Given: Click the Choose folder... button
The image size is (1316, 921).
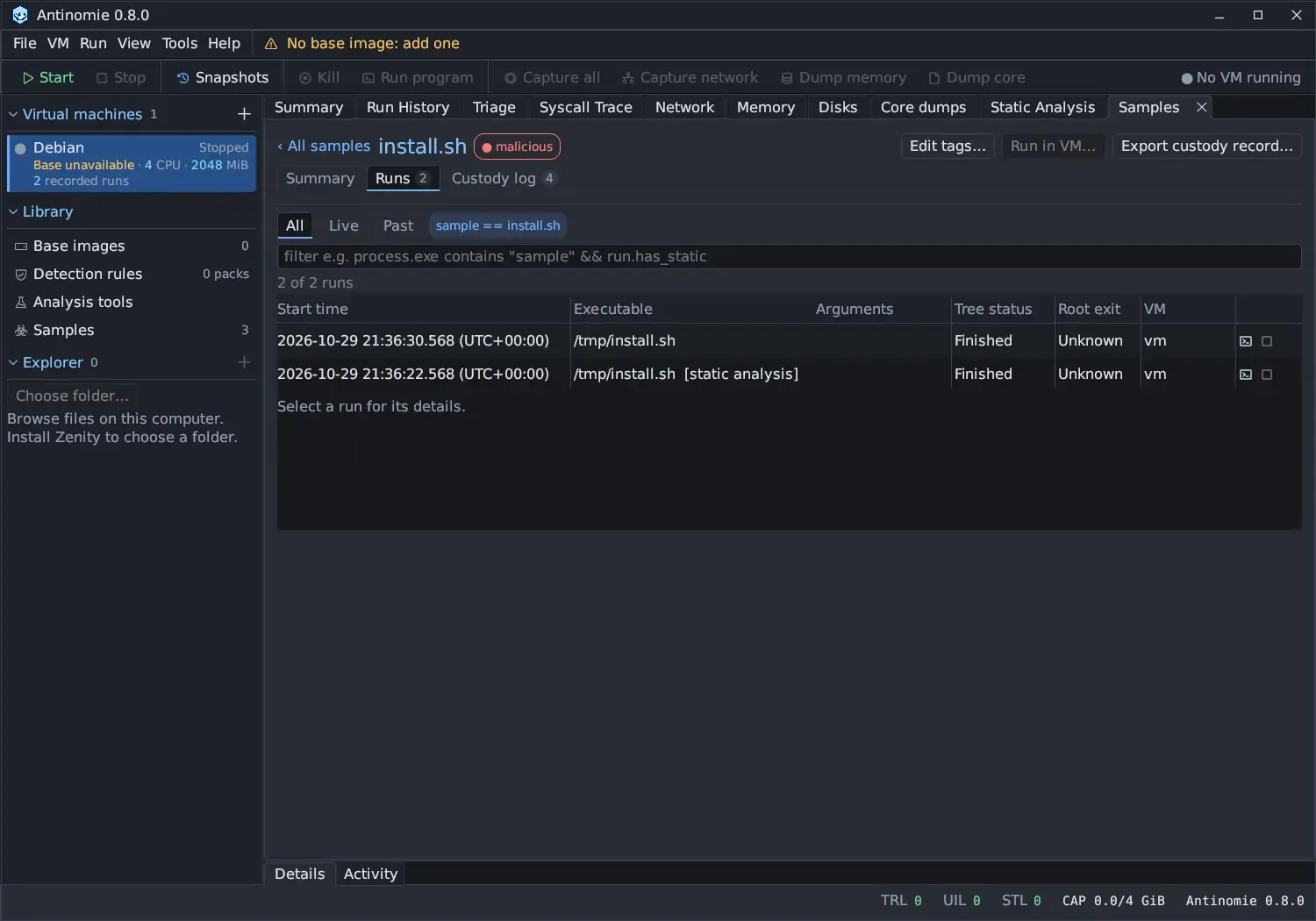Looking at the screenshot, I should click(73, 396).
